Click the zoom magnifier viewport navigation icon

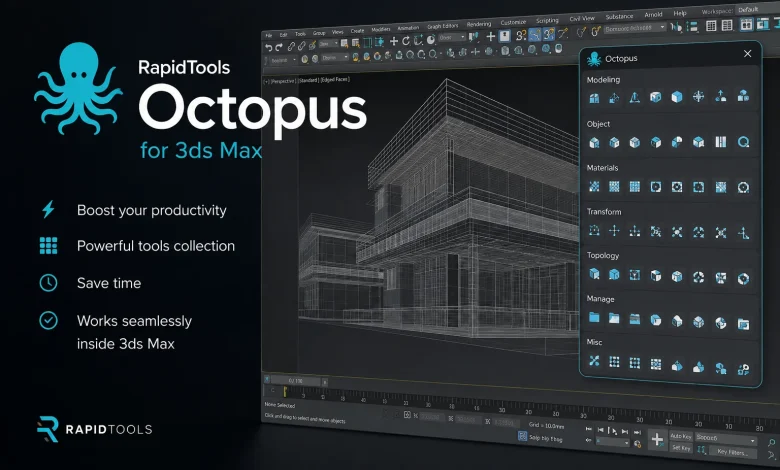771,442
